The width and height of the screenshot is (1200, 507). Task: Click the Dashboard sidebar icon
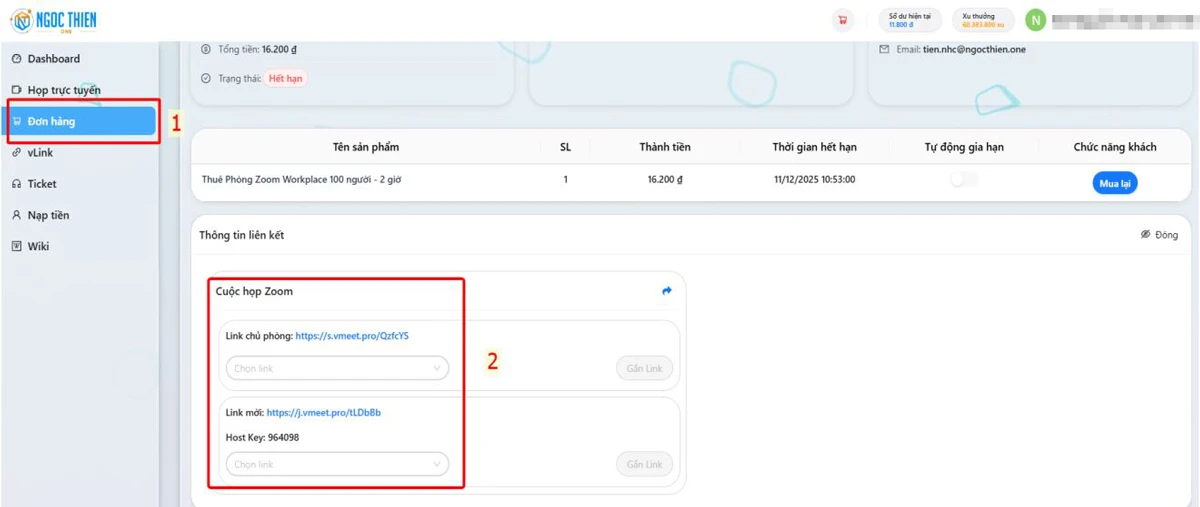(x=17, y=59)
